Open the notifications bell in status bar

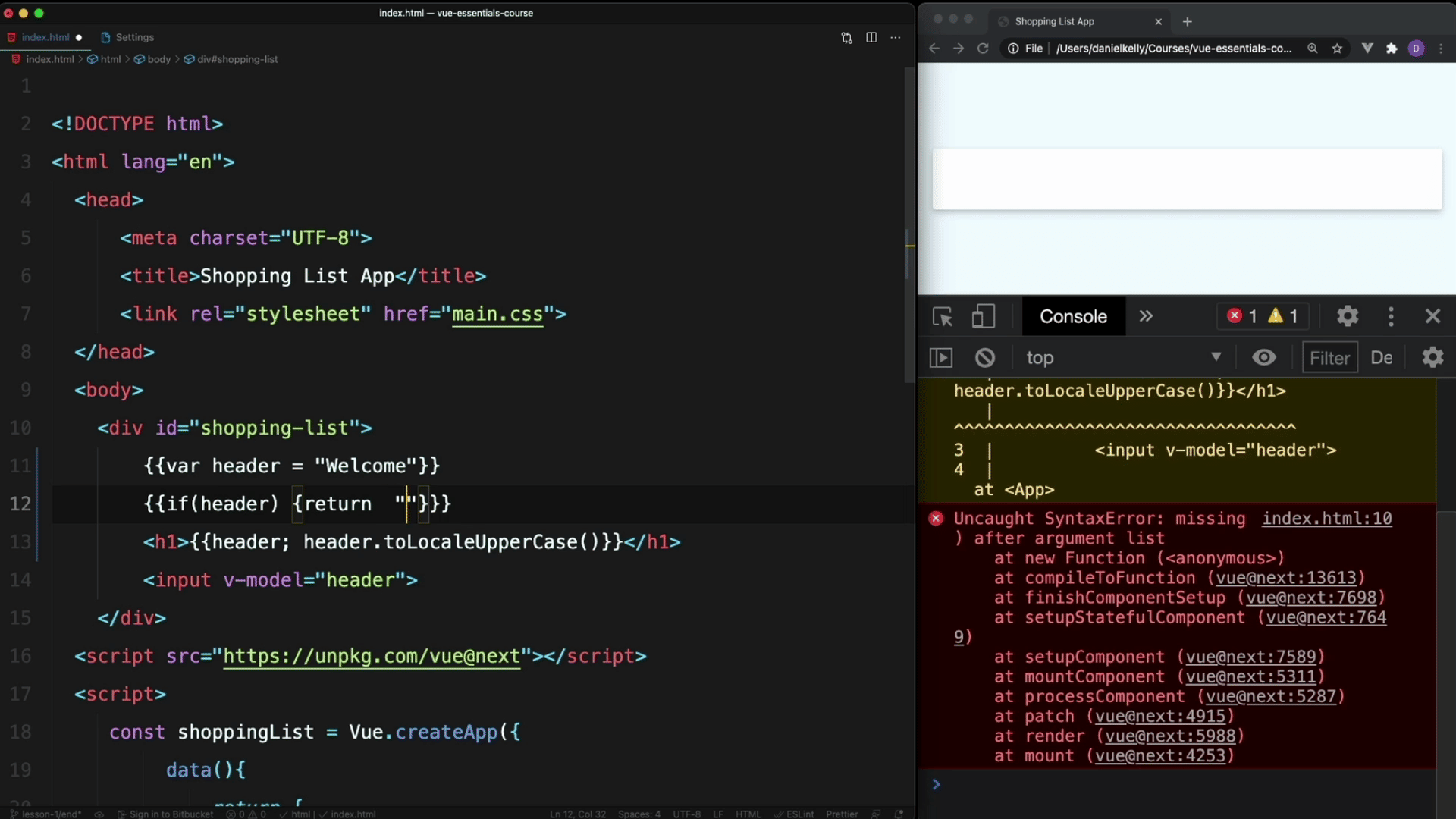coord(899,814)
